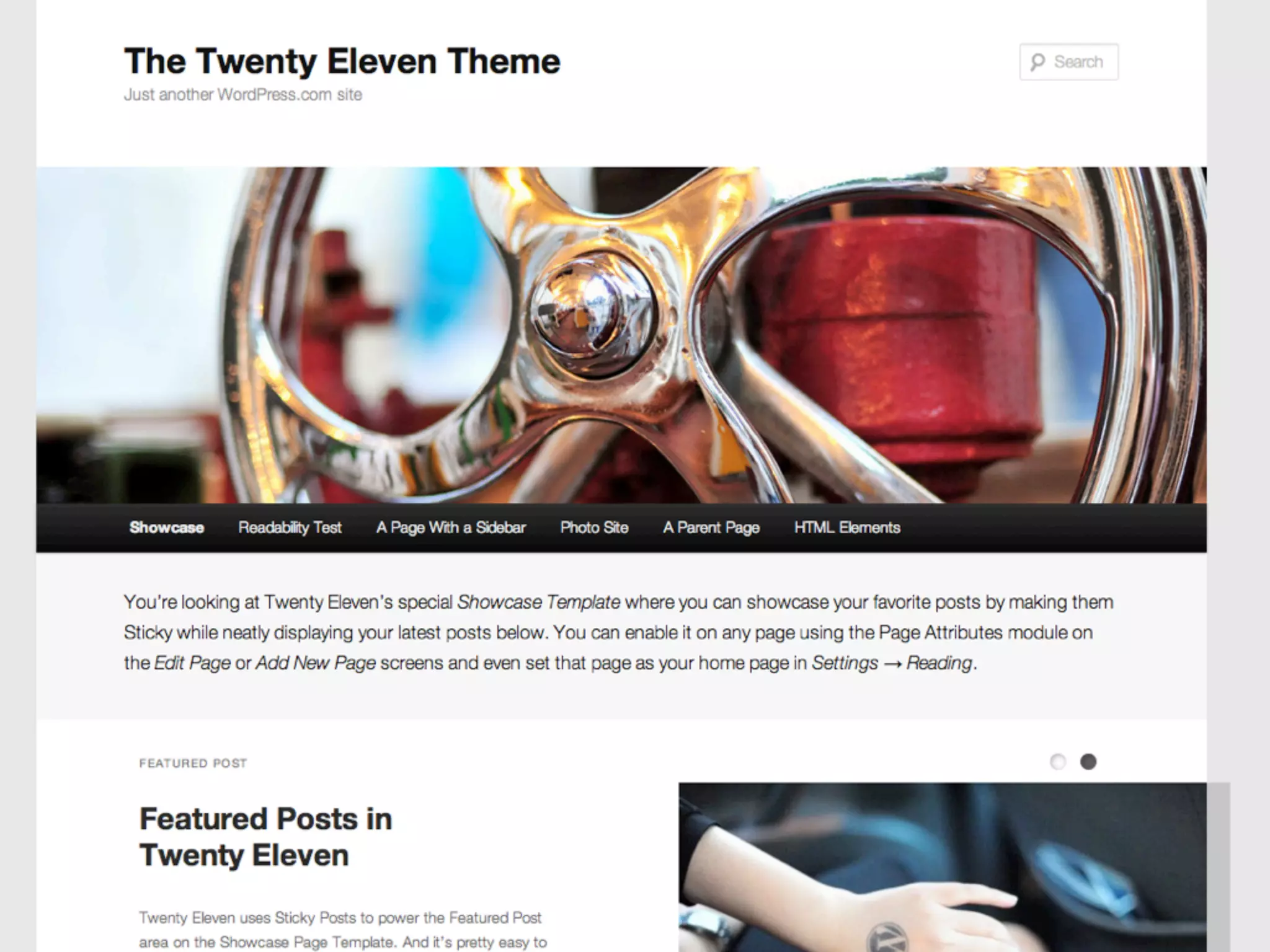Open the Photo Site menu item
1270x952 pixels.
594,527
